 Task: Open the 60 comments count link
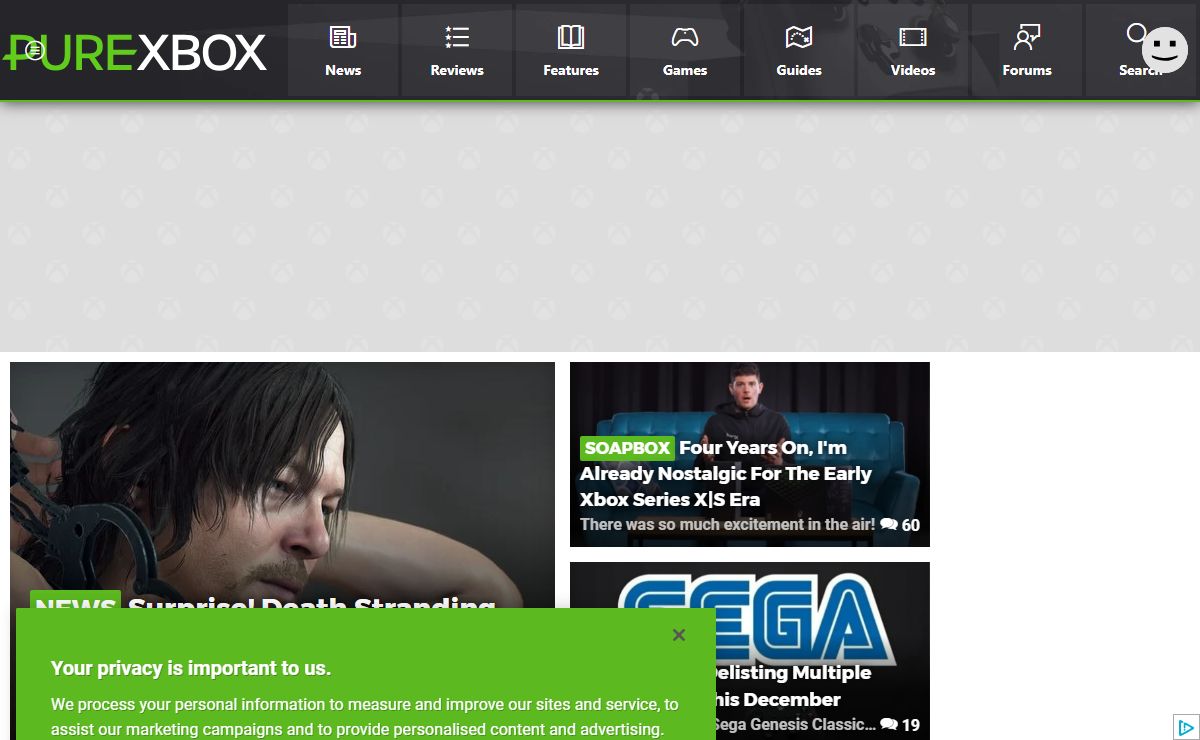click(x=900, y=525)
